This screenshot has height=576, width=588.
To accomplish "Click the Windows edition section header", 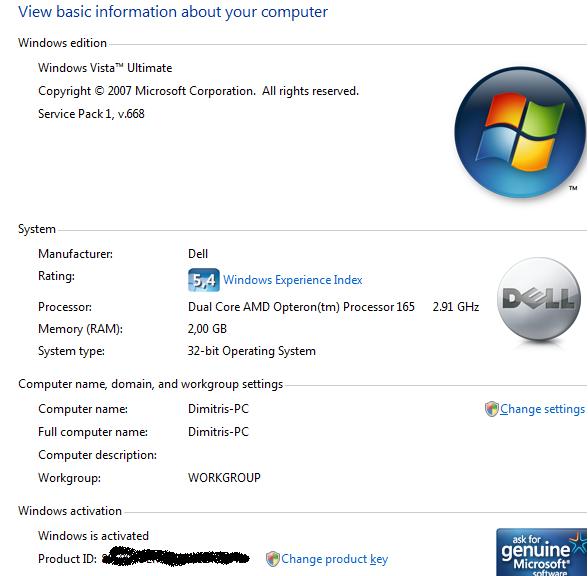I will [x=62, y=43].
